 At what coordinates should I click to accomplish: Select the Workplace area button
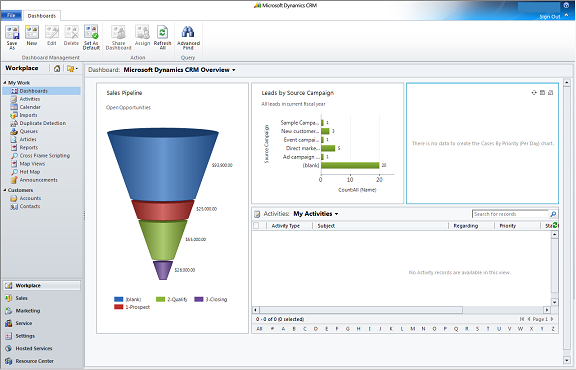pyautogui.click(x=42, y=285)
